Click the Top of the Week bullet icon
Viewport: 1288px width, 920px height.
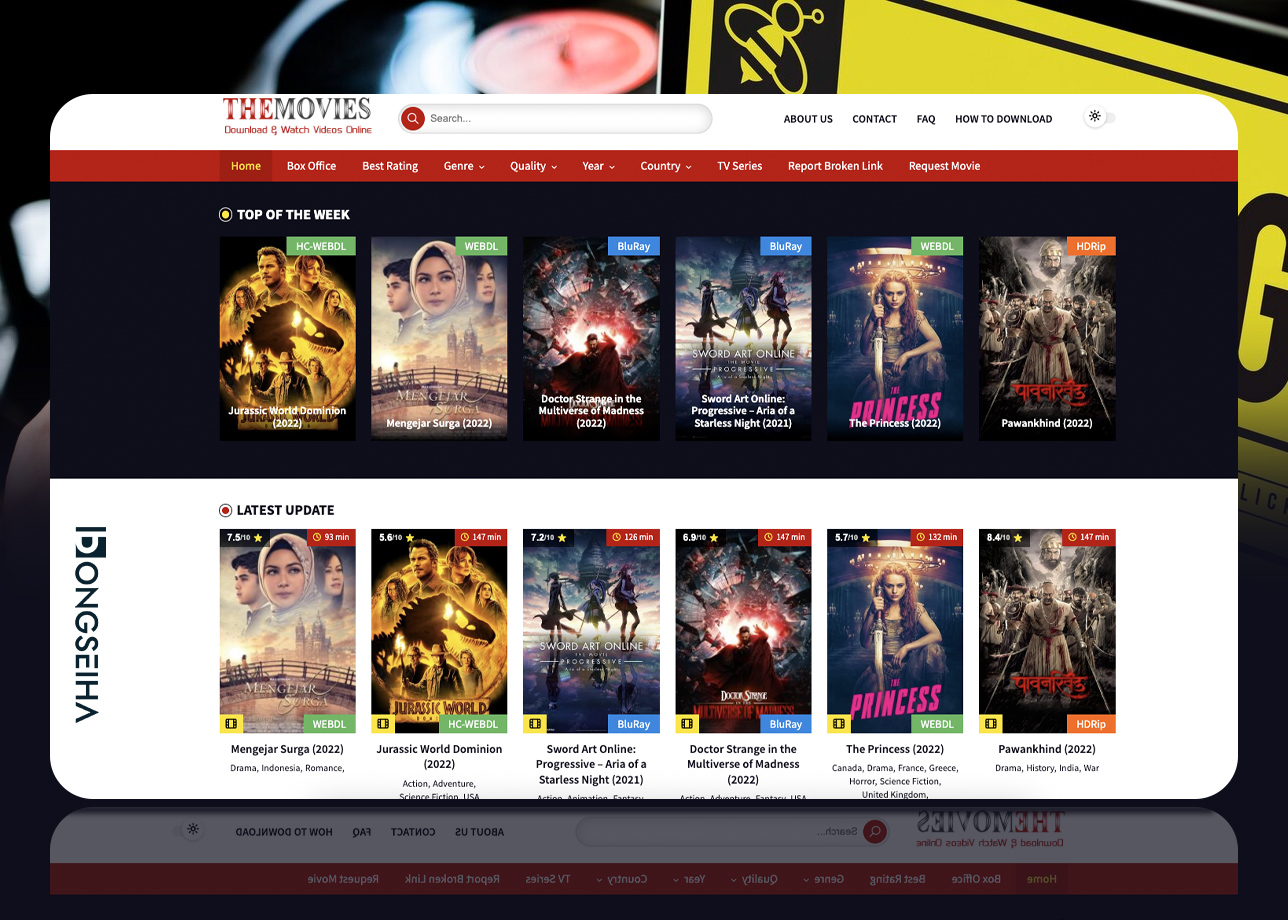[x=226, y=214]
